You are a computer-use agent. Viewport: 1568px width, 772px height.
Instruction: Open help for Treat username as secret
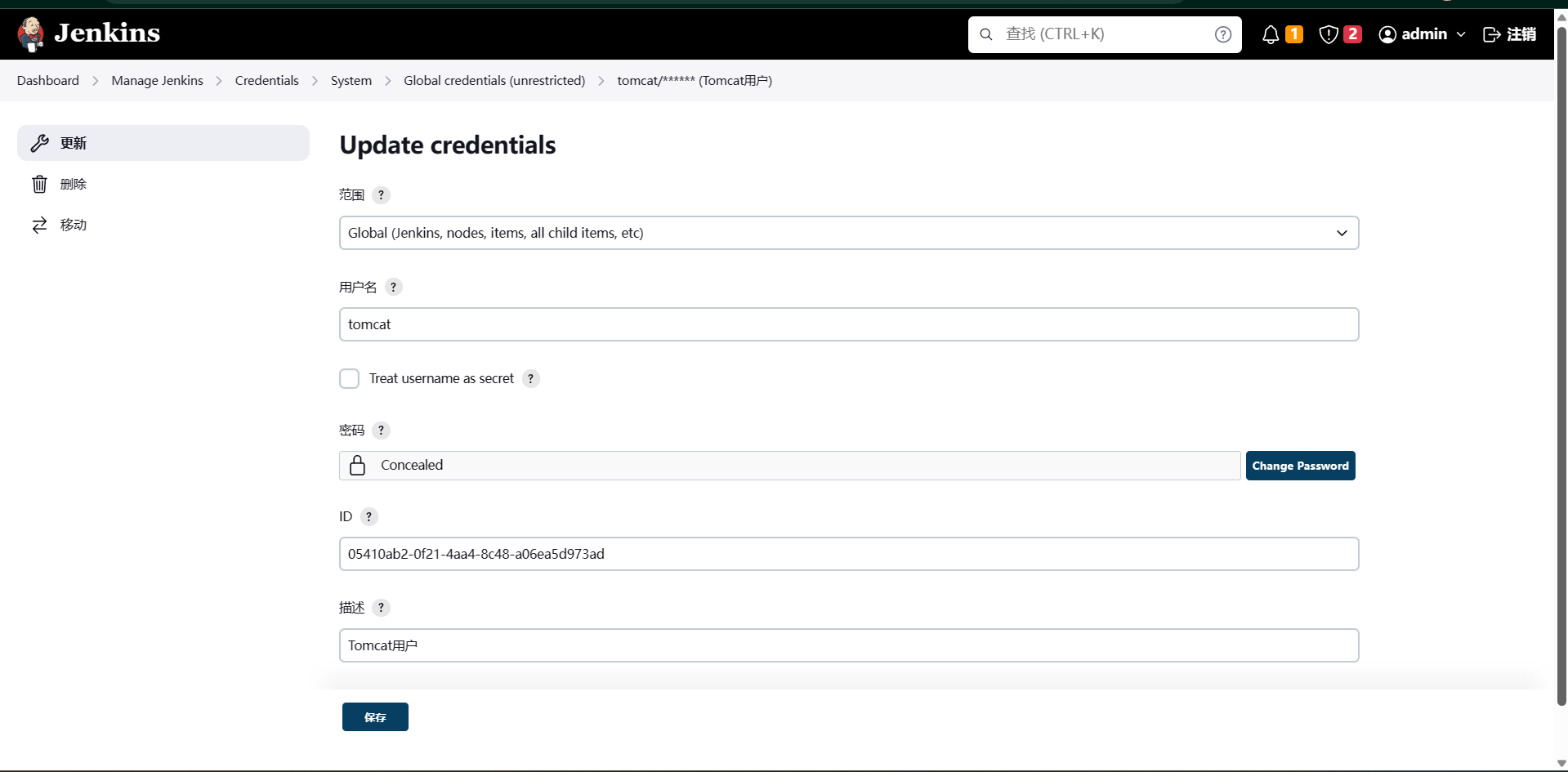click(x=531, y=378)
